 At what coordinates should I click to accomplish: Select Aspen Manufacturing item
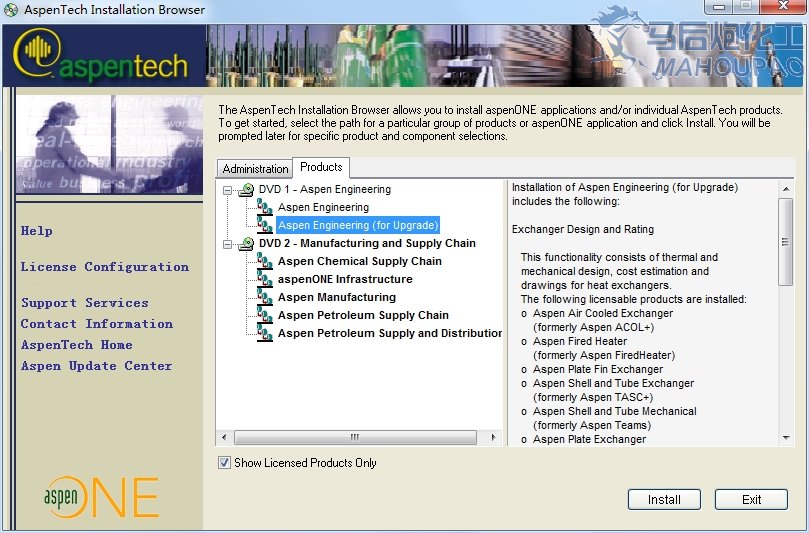point(337,297)
